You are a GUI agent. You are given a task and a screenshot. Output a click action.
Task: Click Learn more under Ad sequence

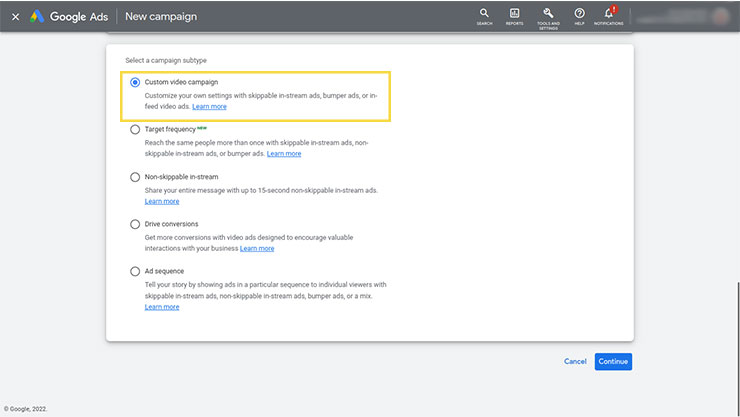(162, 307)
